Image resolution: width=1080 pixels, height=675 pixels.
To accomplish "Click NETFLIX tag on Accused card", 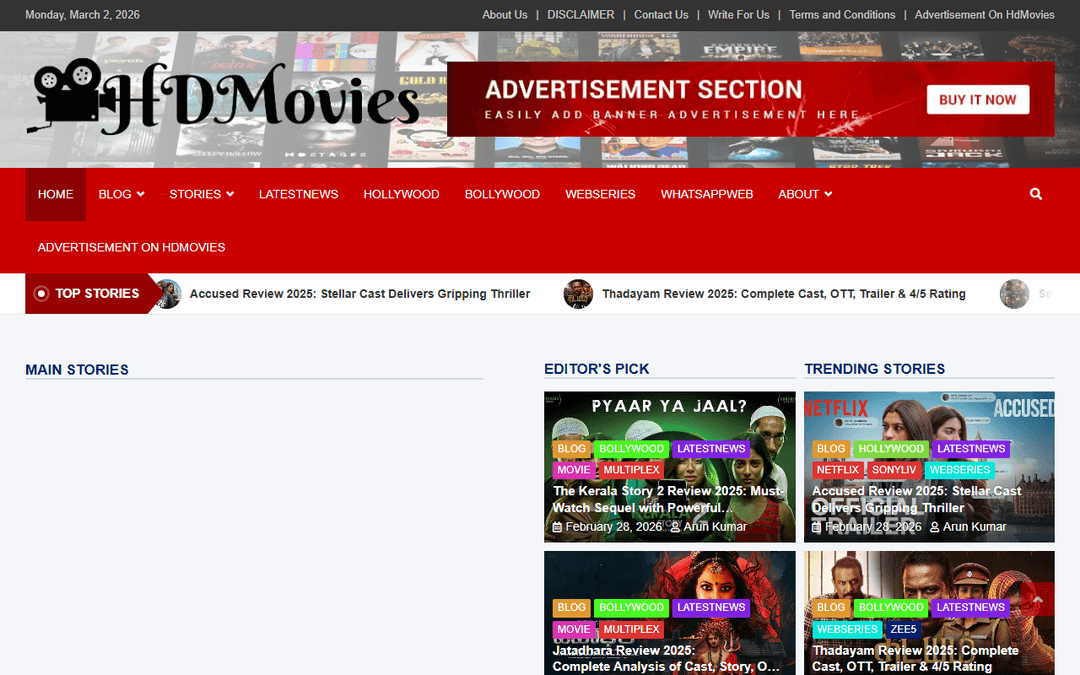I will (838, 470).
